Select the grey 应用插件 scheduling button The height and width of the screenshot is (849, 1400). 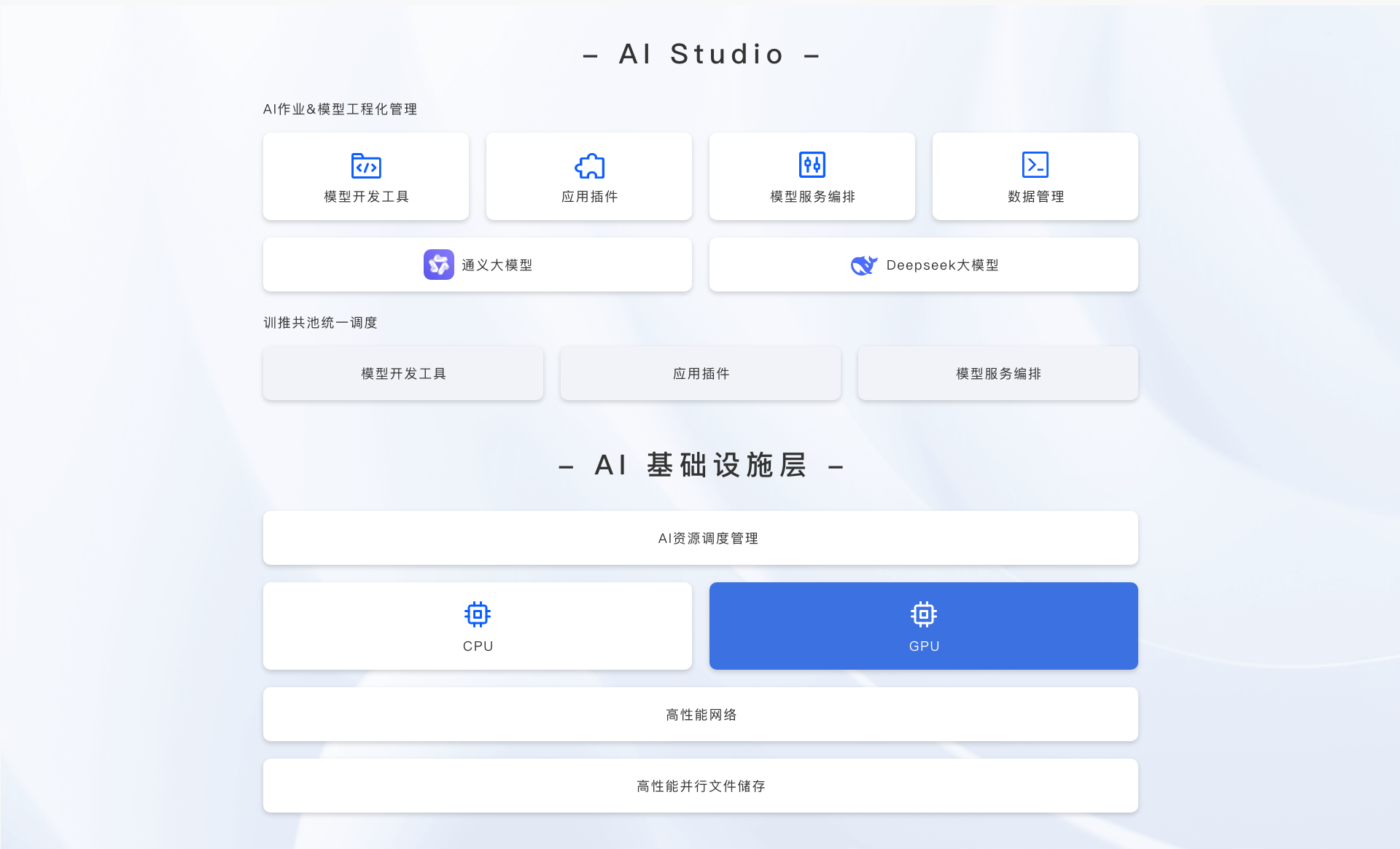coord(701,373)
